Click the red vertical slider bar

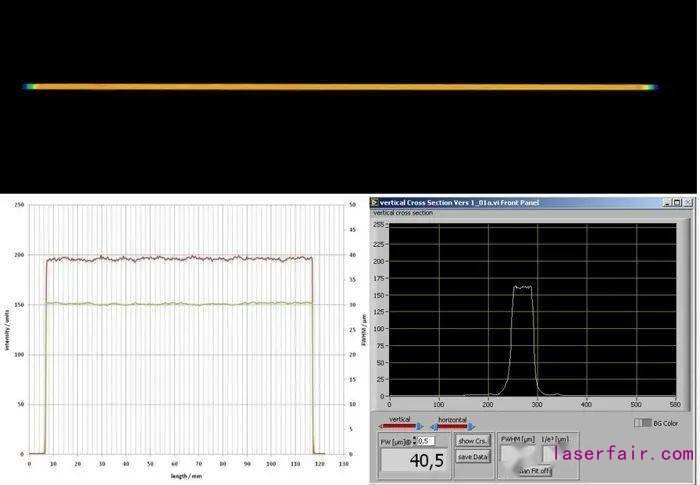point(400,427)
